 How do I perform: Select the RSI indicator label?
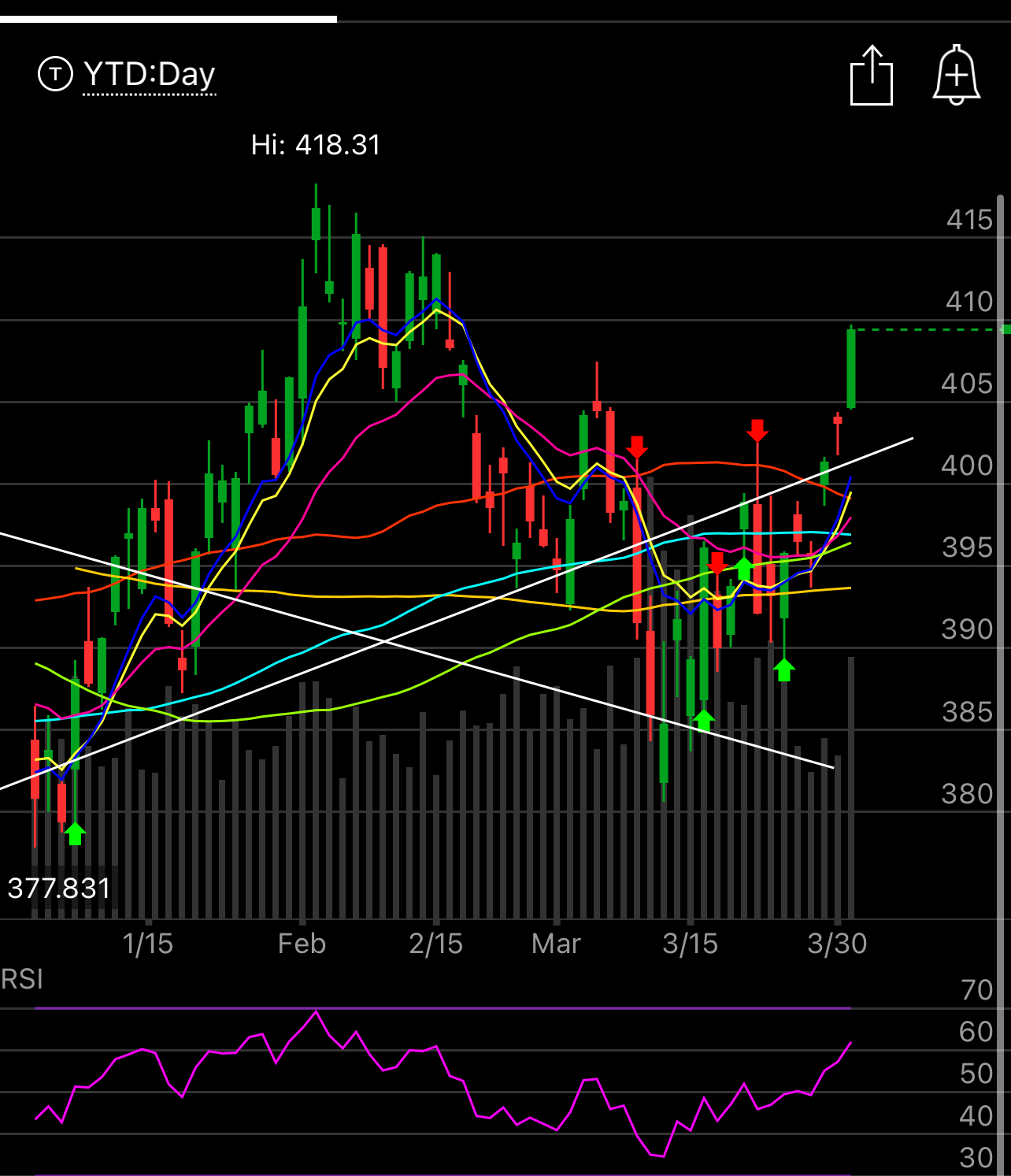(x=22, y=979)
